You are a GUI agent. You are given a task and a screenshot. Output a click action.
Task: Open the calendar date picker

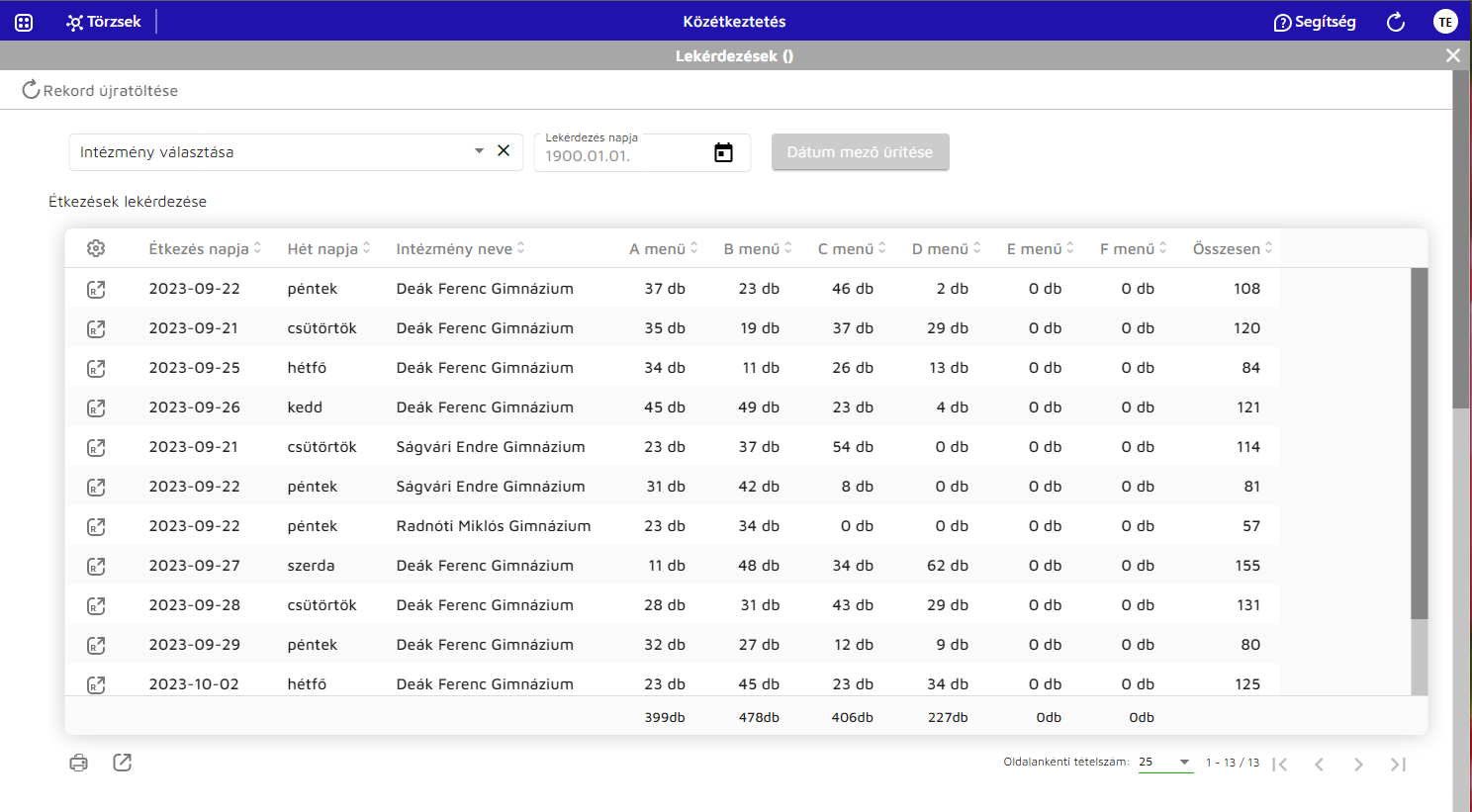(x=723, y=152)
